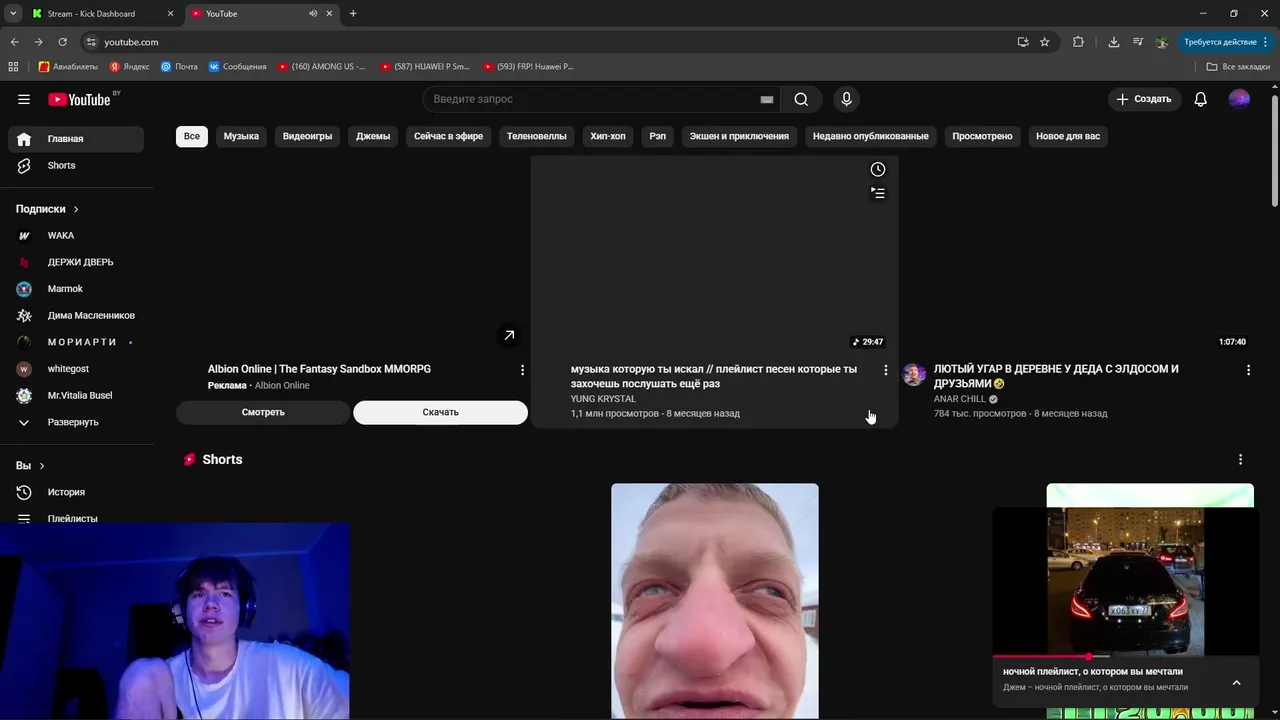1280x720 pixels.
Task: Open the account avatar menu
Action: click(x=1239, y=99)
